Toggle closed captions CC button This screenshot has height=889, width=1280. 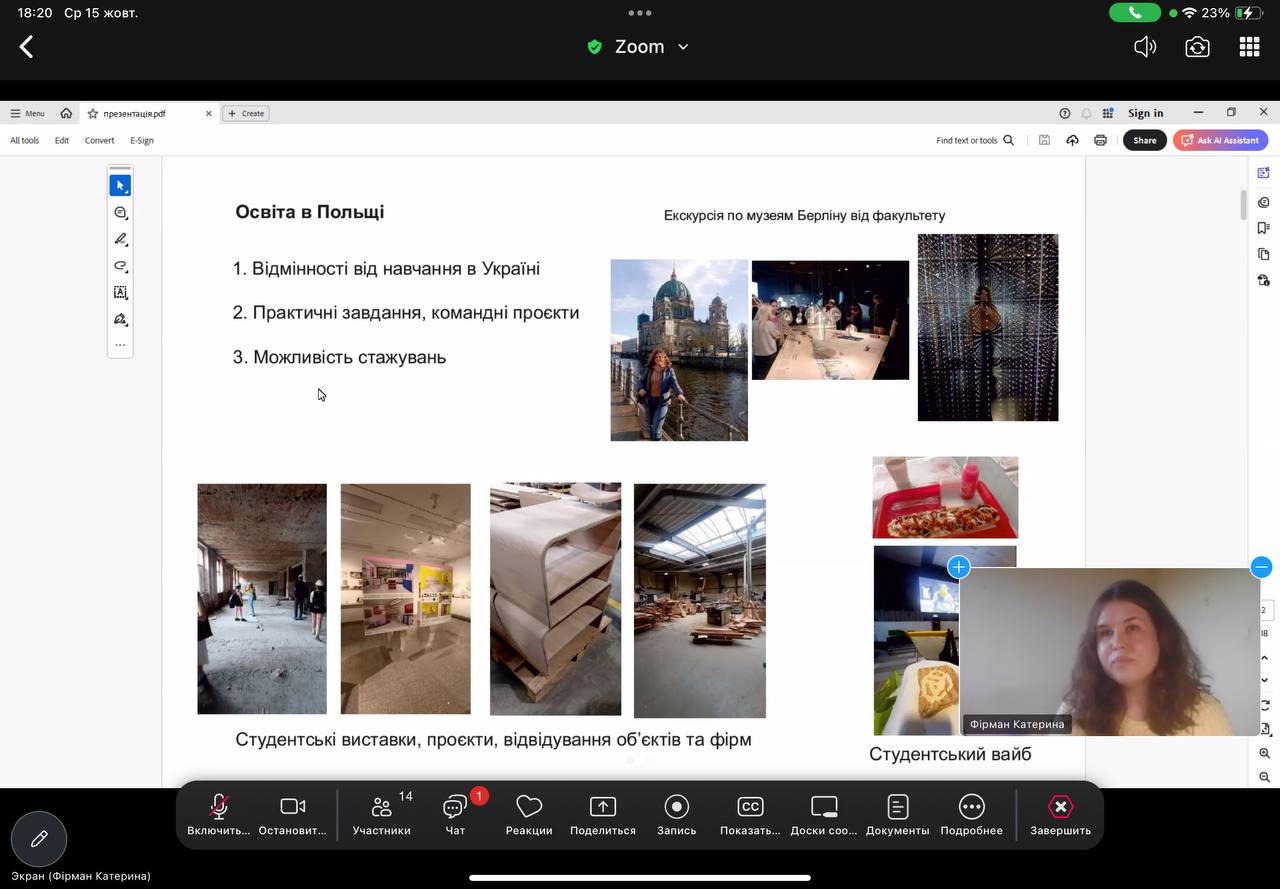750,815
